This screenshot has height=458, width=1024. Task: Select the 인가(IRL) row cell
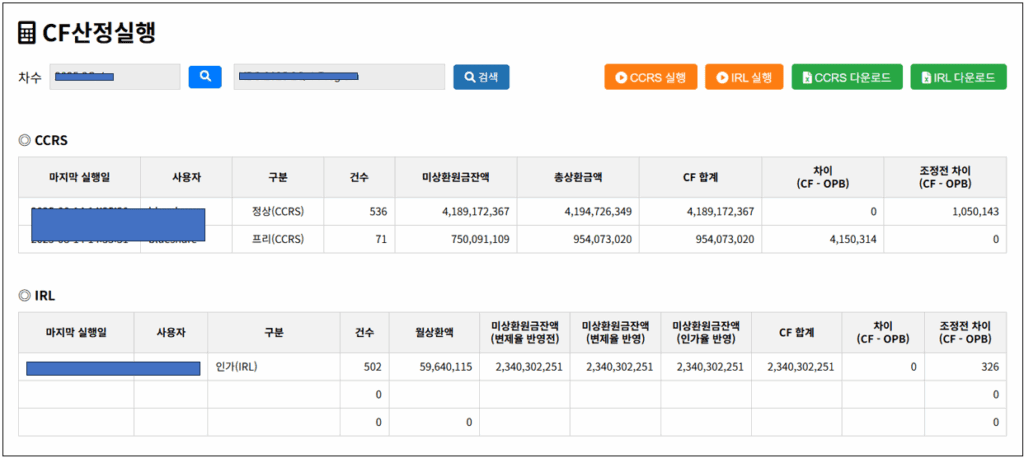pos(274,367)
